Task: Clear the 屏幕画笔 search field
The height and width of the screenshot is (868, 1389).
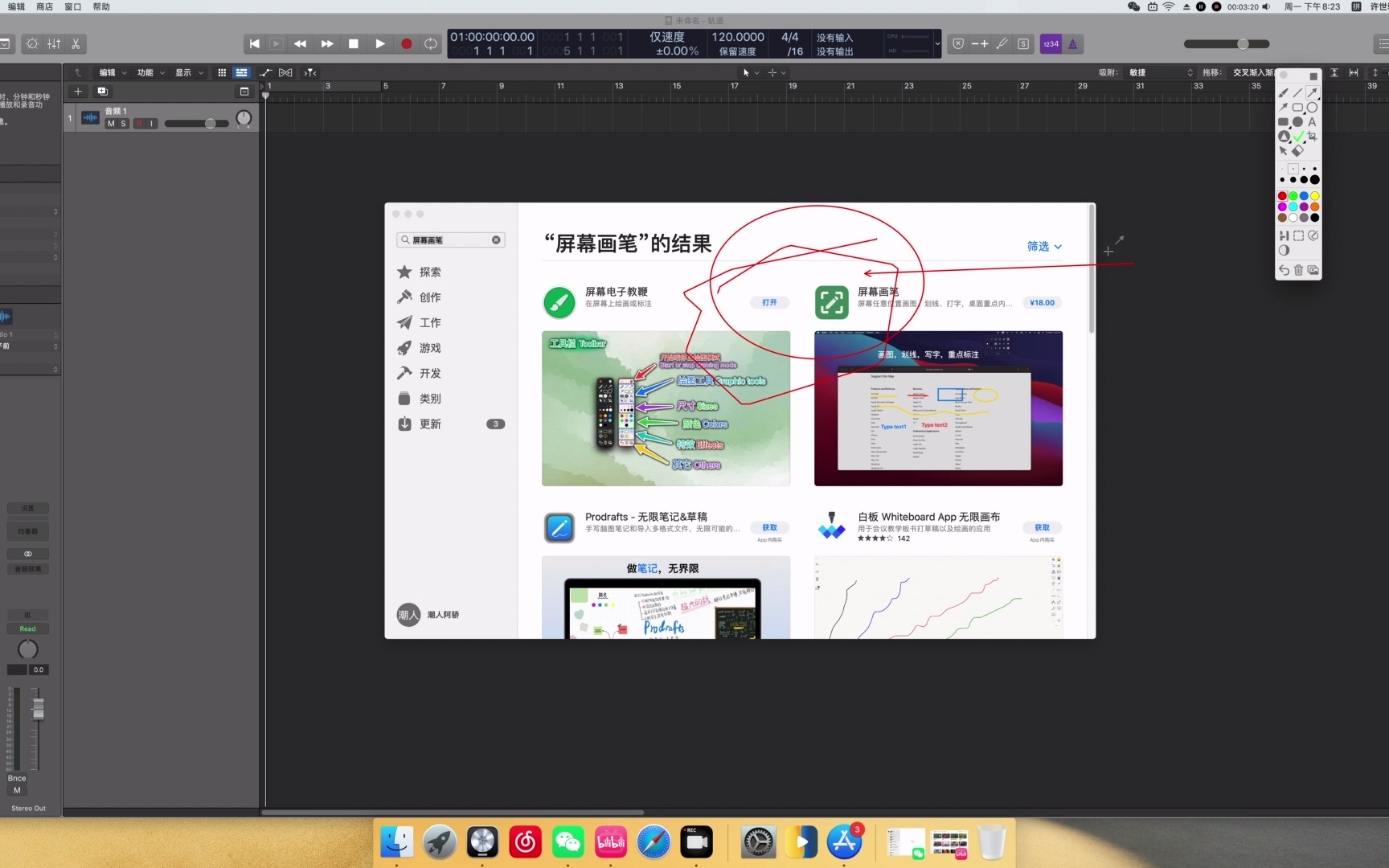Action: [x=497, y=240]
